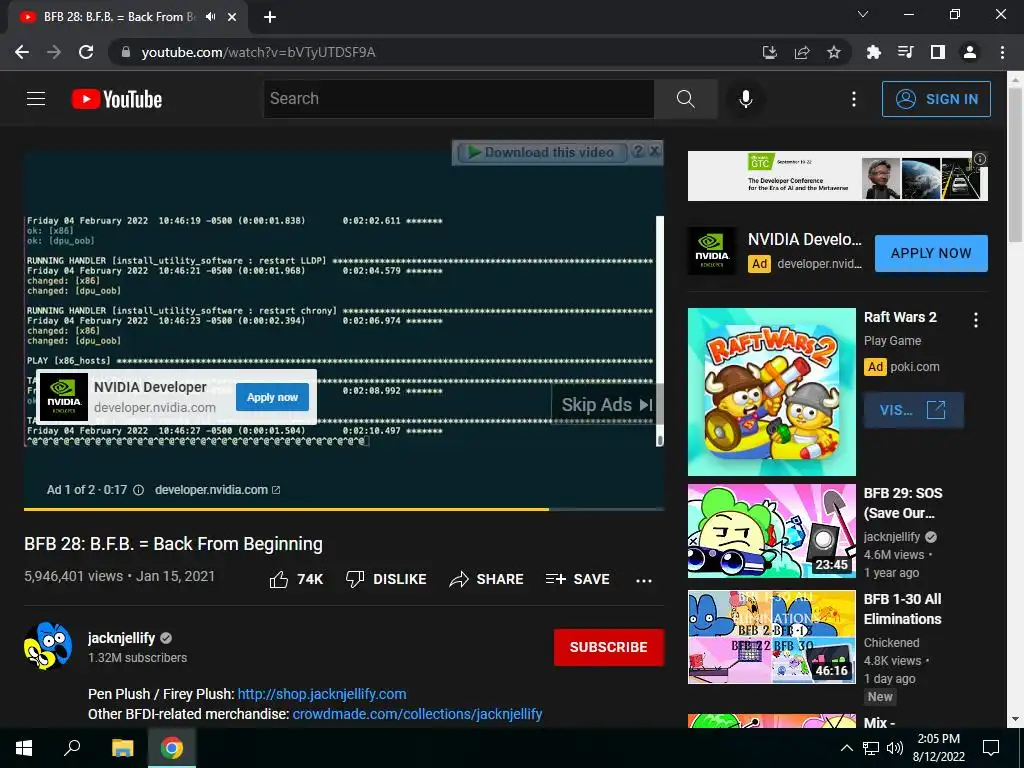Click help question mark on download bar

(x=638, y=152)
